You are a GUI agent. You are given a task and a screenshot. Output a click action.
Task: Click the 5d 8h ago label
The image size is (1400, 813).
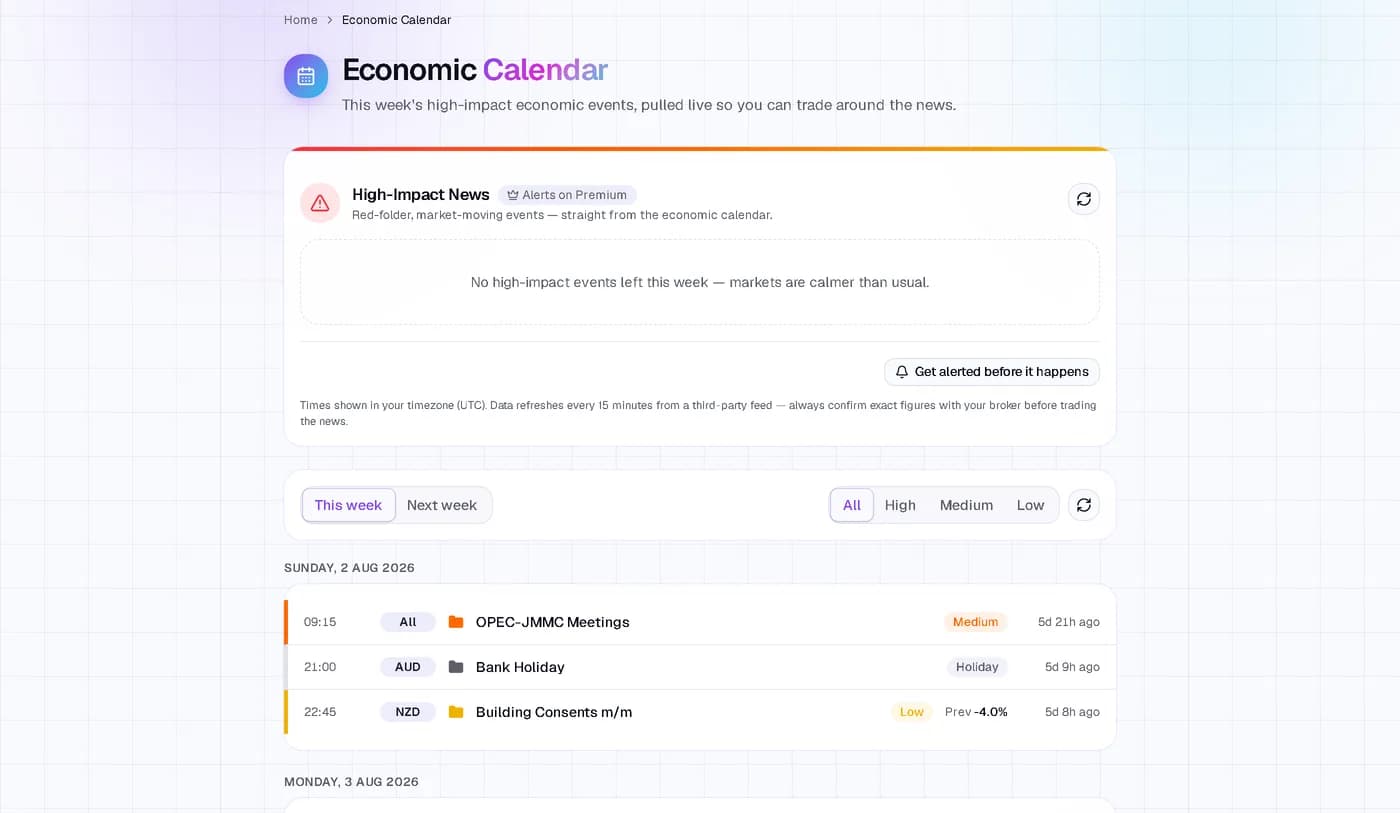pos(1072,712)
